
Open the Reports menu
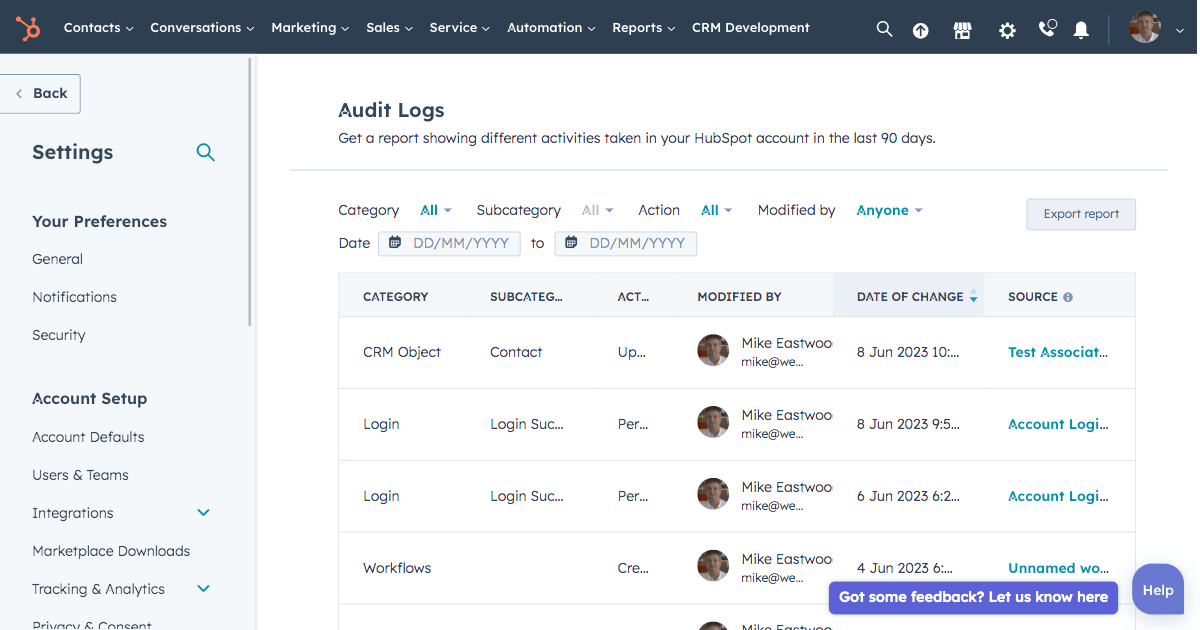(x=643, y=28)
